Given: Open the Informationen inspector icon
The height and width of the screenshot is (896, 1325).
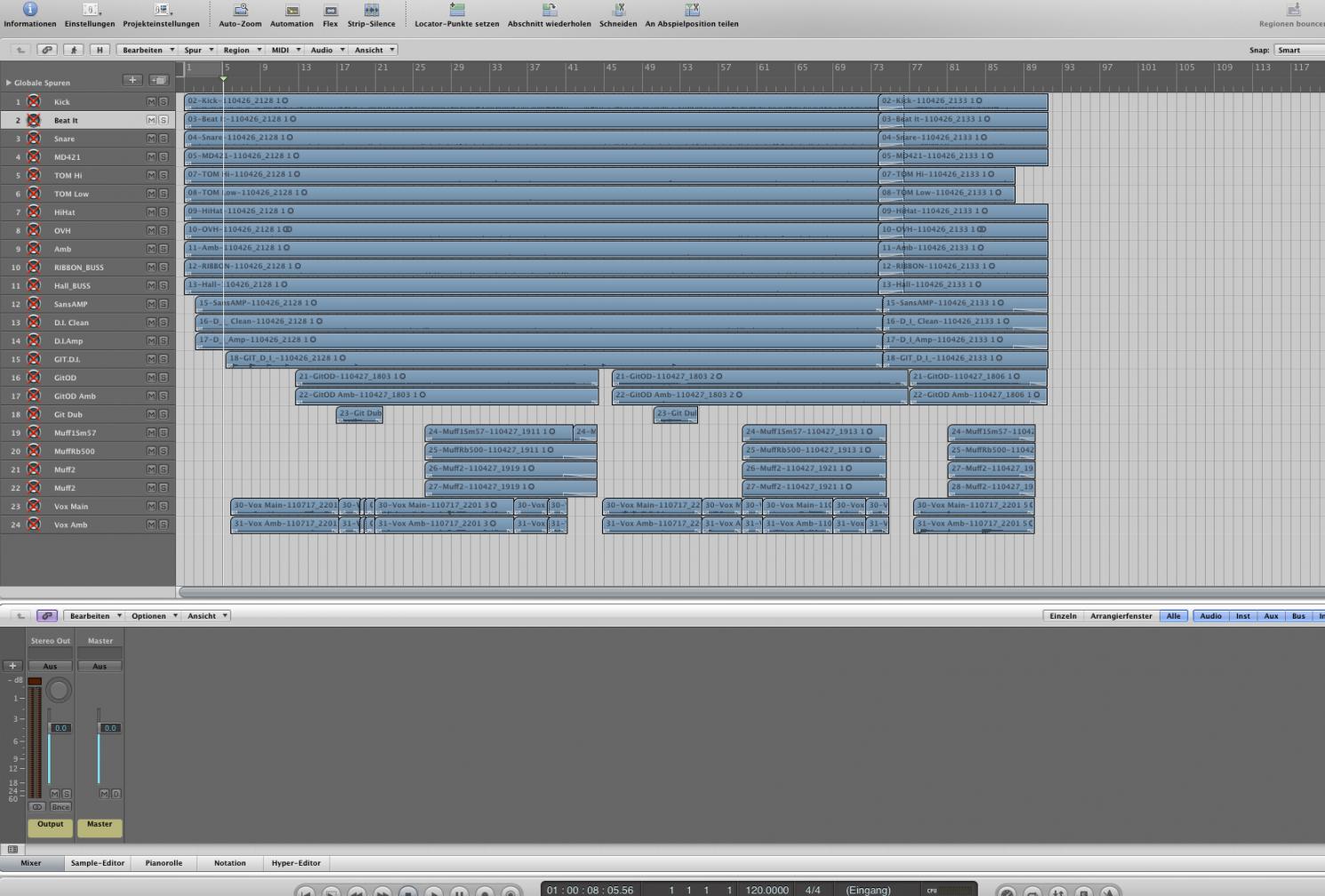Looking at the screenshot, I should [x=29, y=9].
